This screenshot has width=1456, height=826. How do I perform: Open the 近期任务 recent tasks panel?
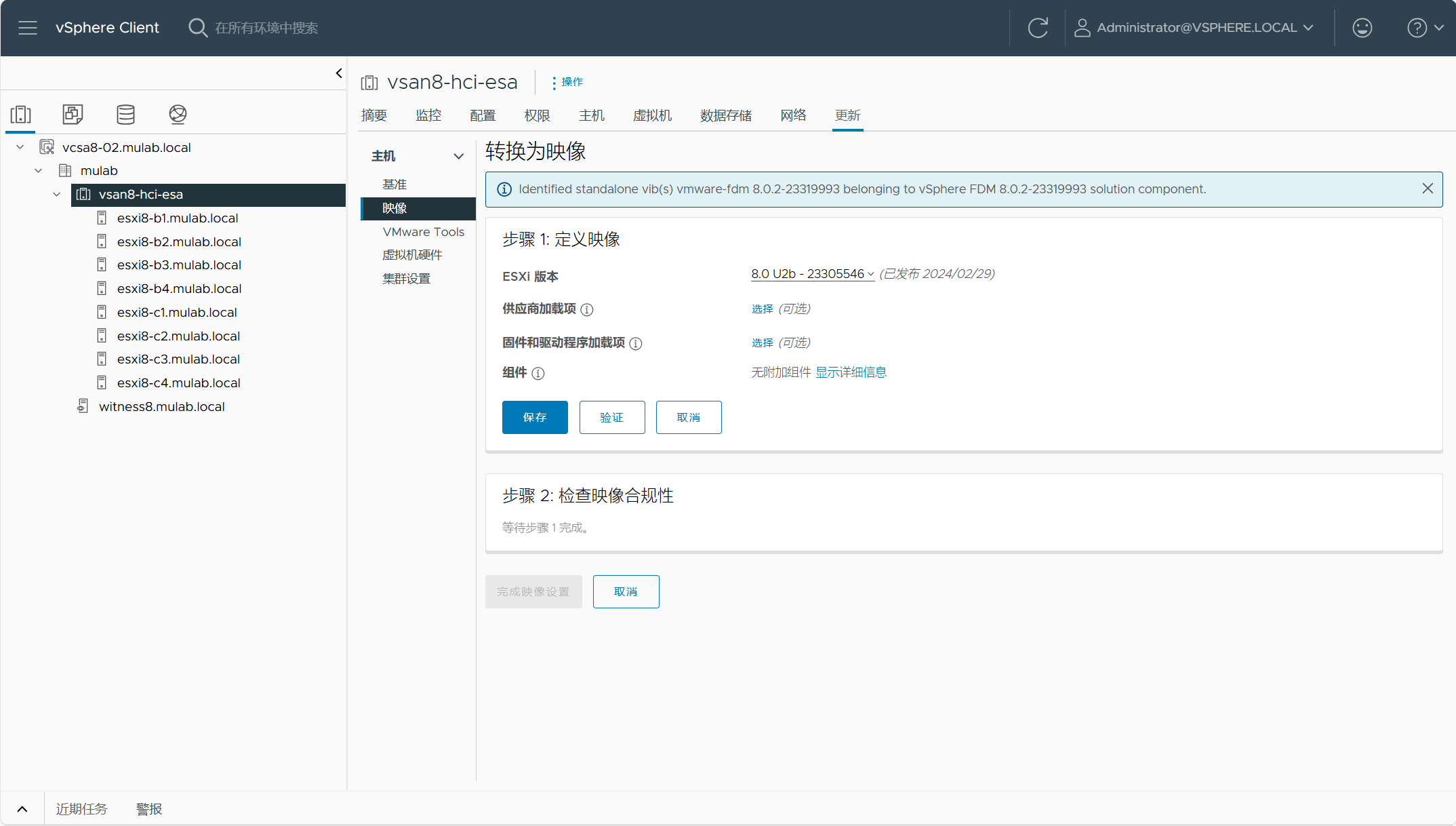click(81, 809)
